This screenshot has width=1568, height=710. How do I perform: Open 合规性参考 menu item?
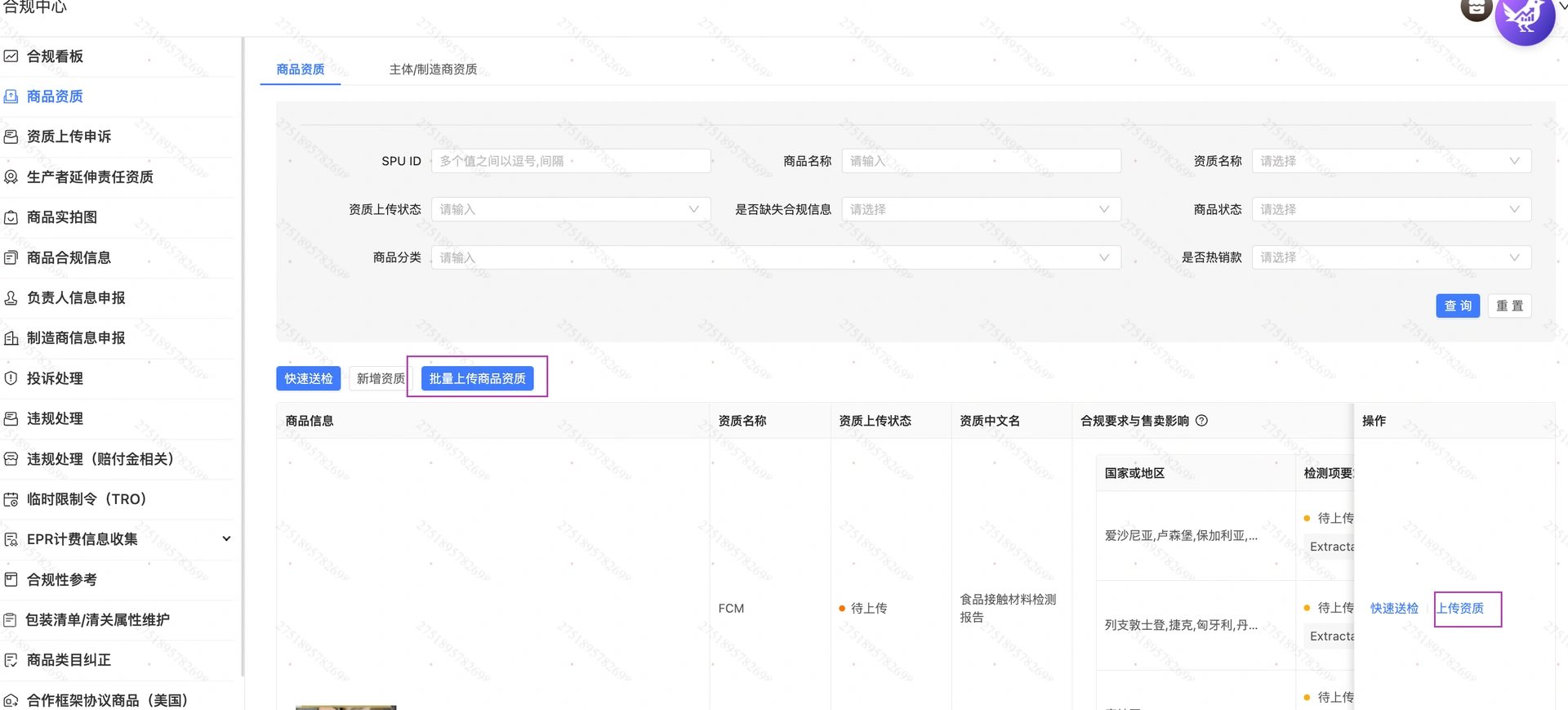click(x=62, y=579)
